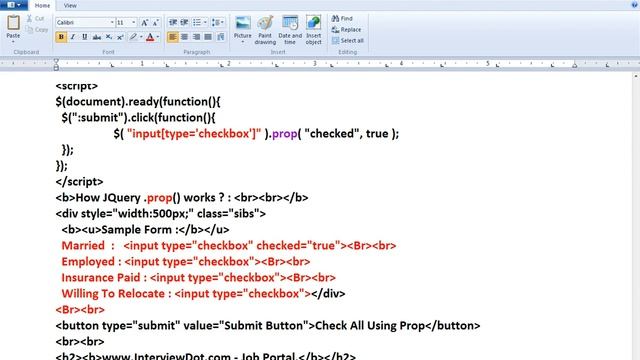Insert Date and time

(x=290, y=30)
